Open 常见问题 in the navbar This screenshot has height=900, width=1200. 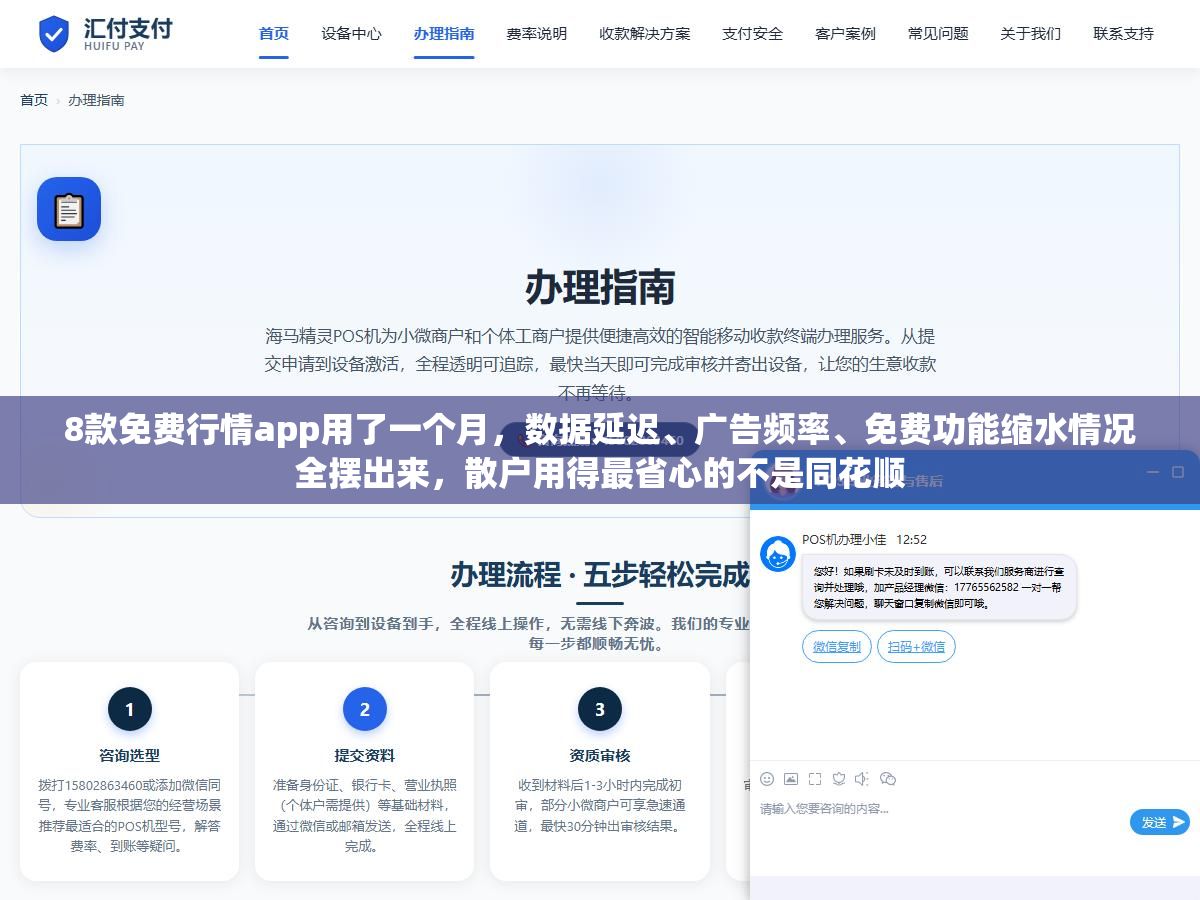938,34
